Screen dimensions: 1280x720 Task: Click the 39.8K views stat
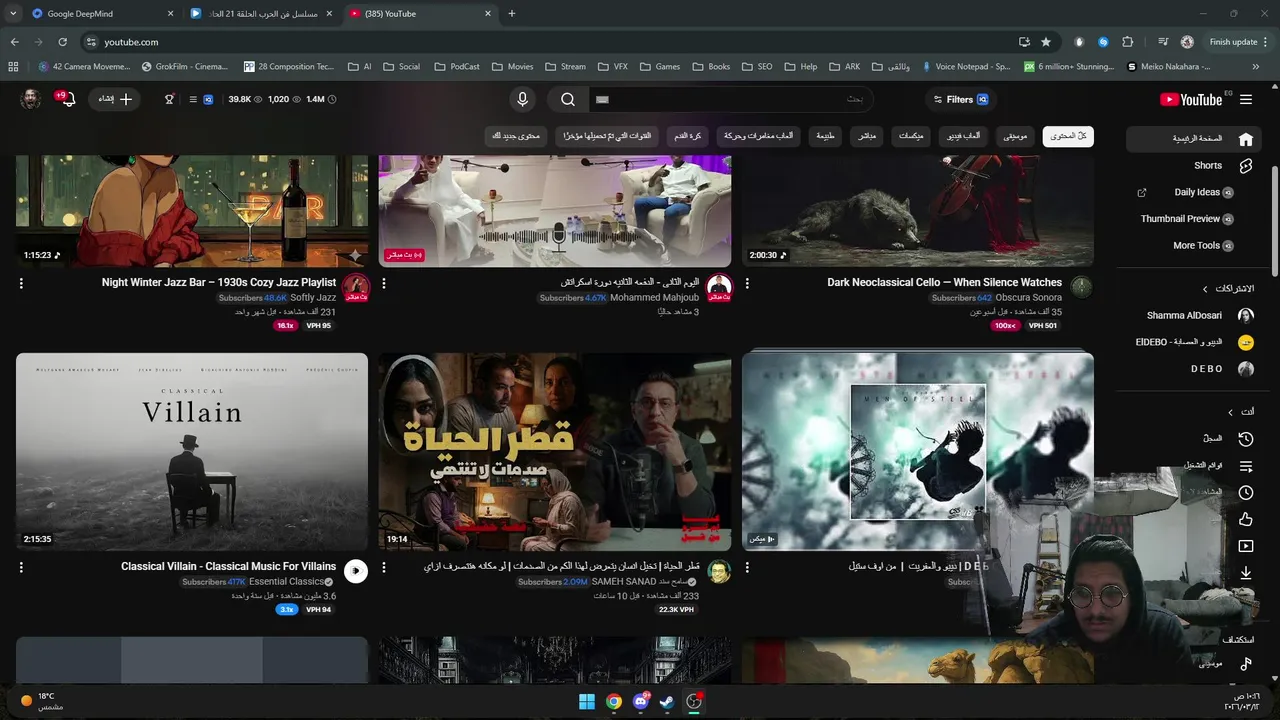pos(245,99)
